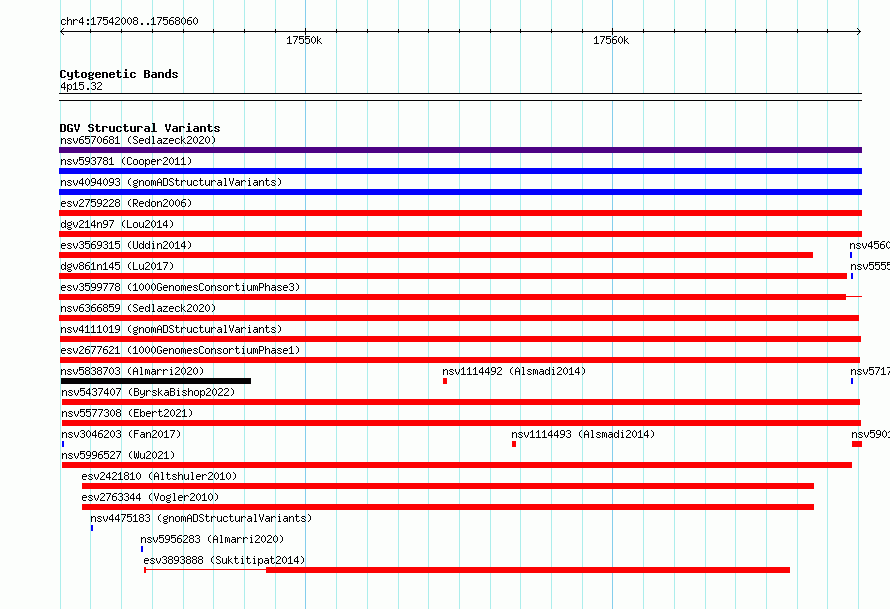The image size is (890, 609).
Task: Click the small blue marker under nsv4560 label
Action: point(851,255)
